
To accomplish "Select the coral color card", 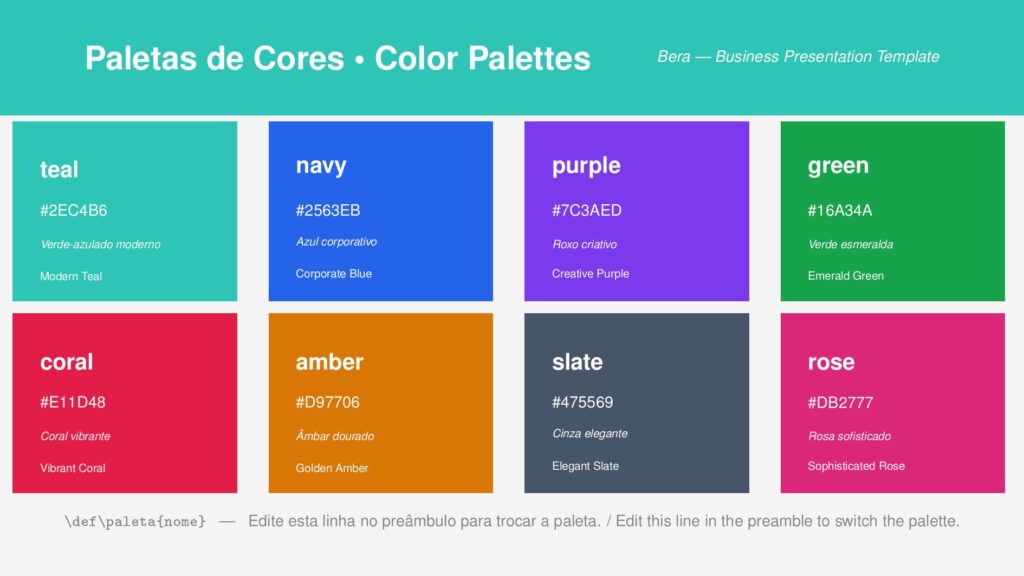I will pos(125,403).
